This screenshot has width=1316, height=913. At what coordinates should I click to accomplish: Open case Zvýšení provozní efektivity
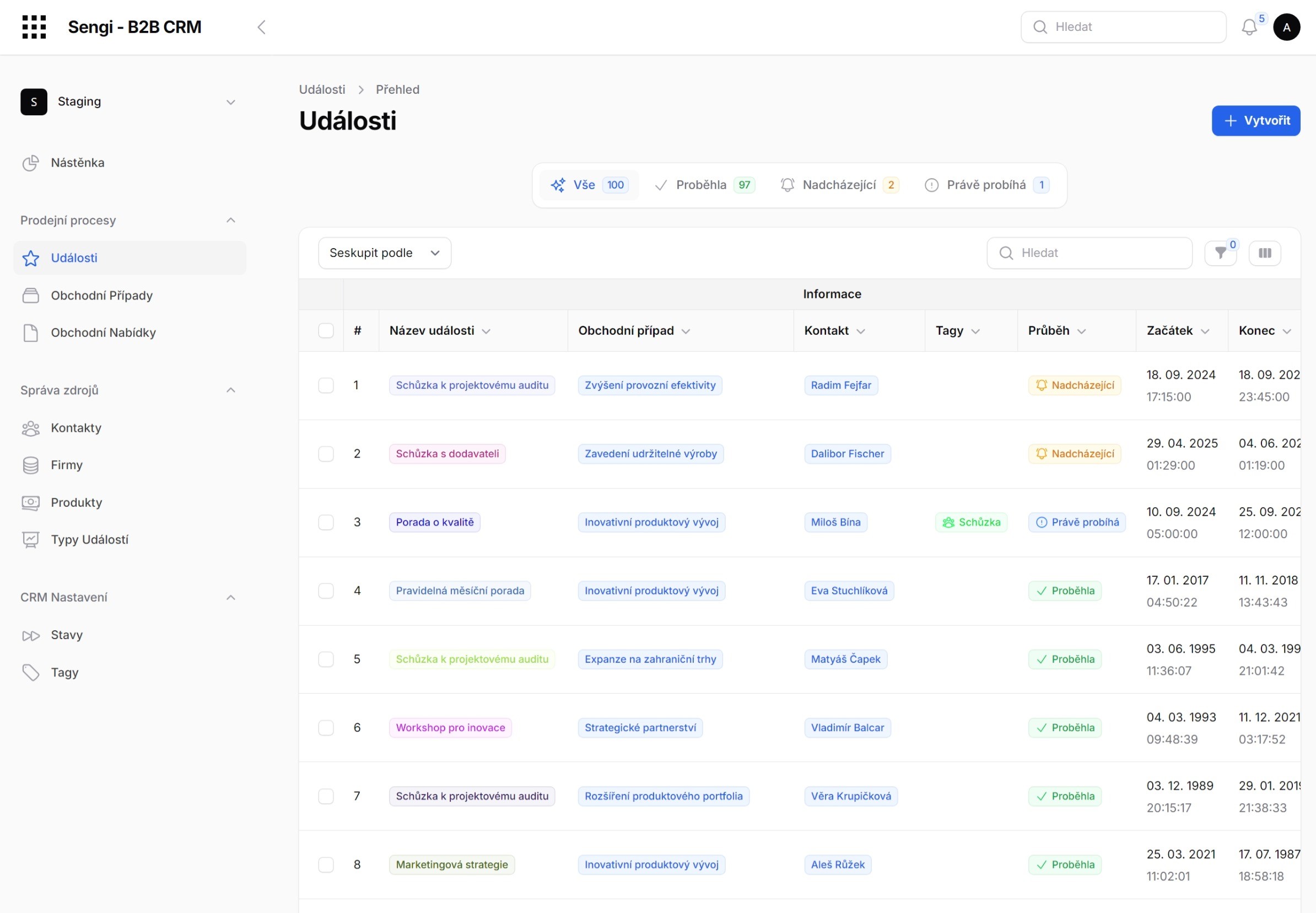click(649, 385)
